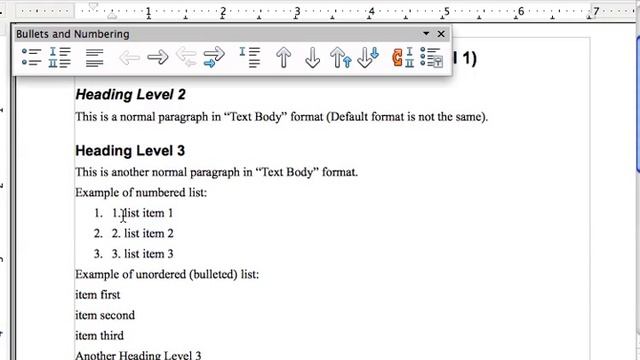Click the 'item second' line

point(105,315)
